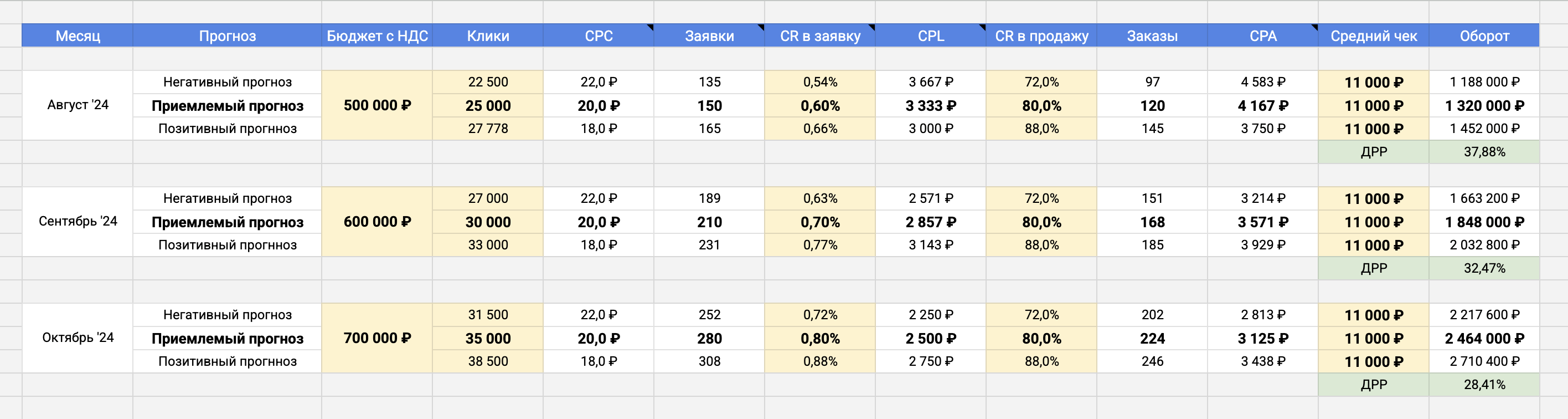Click the CPL value 3 667 ₽

pyautogui.click(x=931, y=81)
